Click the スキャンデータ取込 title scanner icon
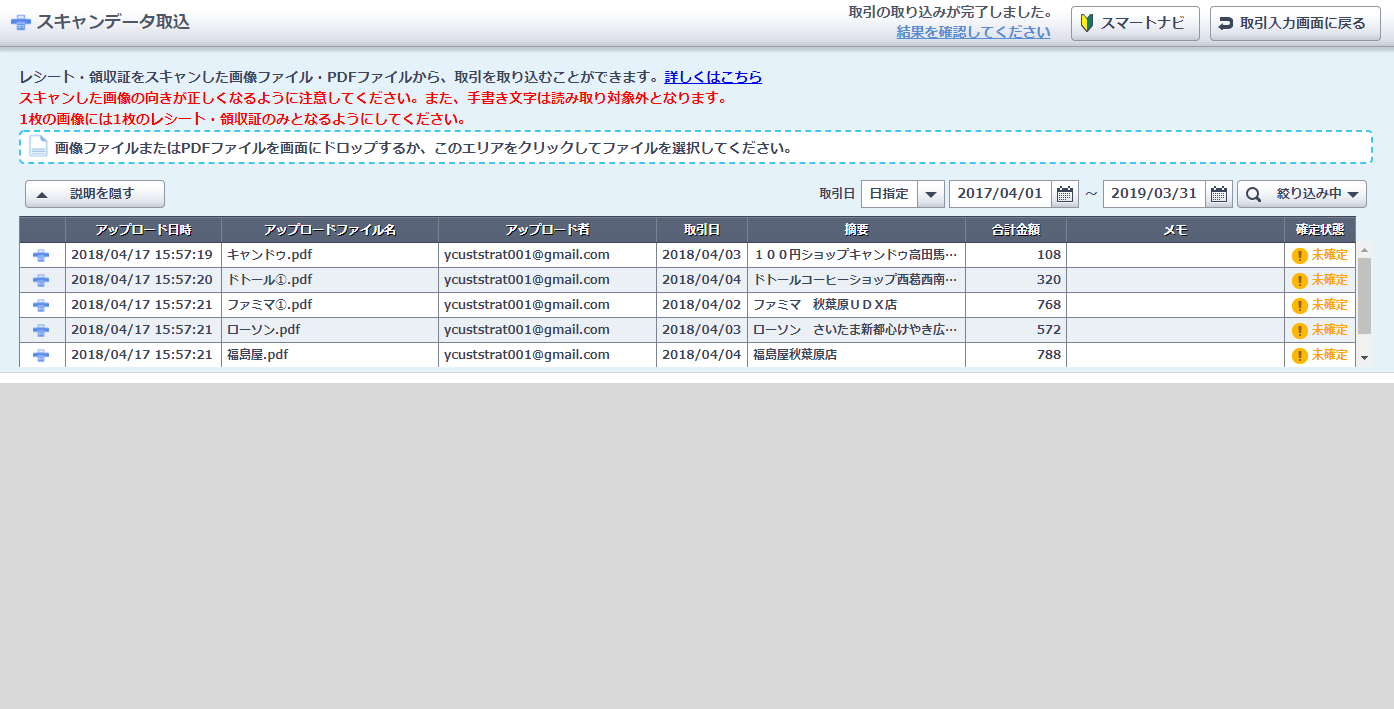 (x=20, y=22)
